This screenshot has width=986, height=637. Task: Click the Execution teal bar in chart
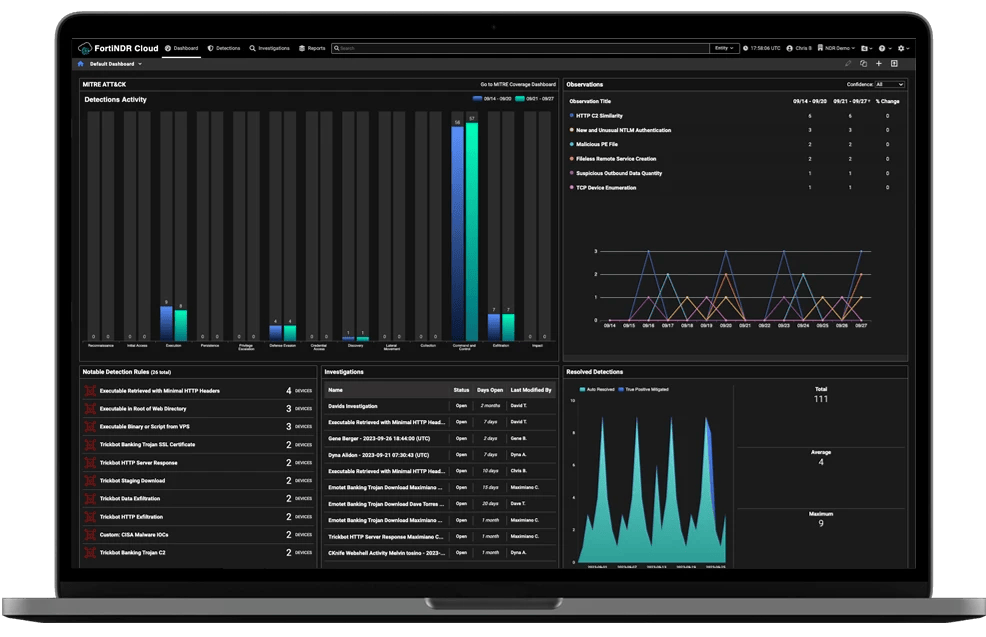click(x=180, y=325)
